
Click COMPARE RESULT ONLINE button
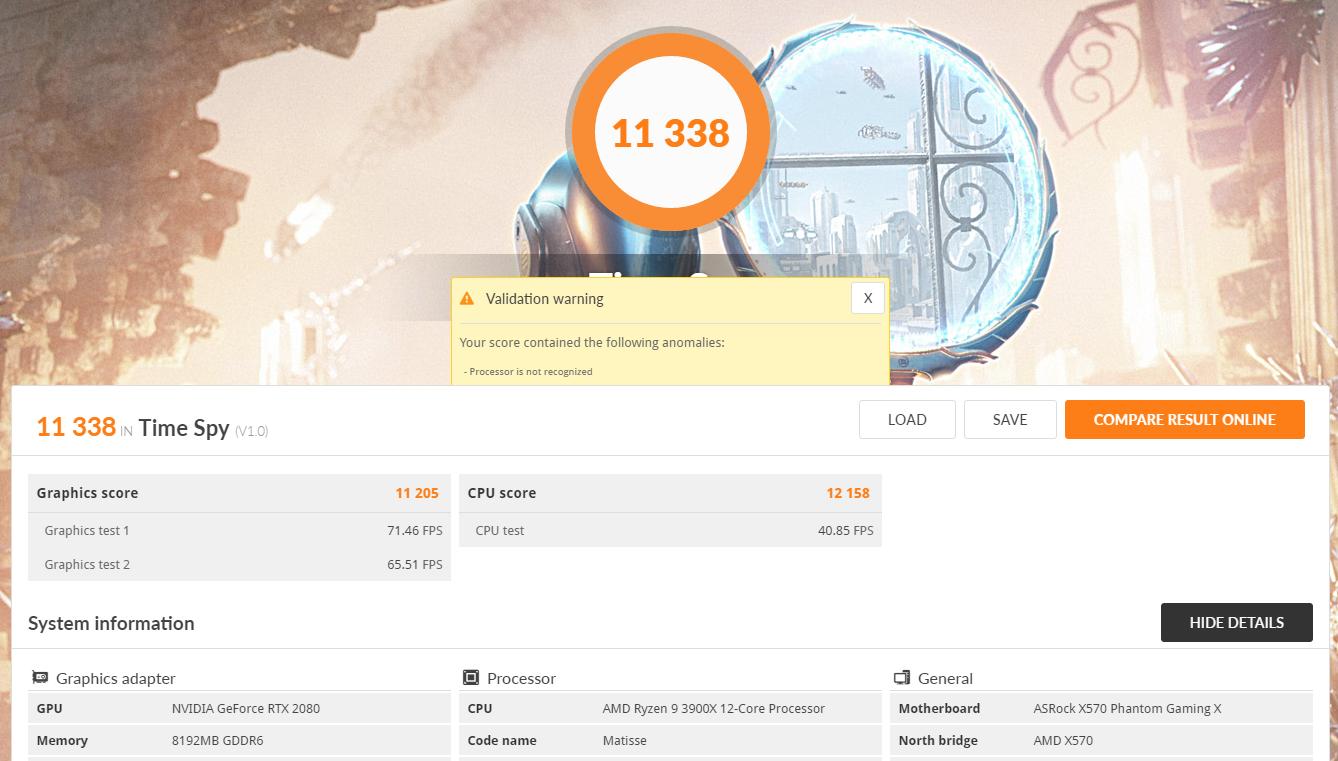tap(1185, 420)
